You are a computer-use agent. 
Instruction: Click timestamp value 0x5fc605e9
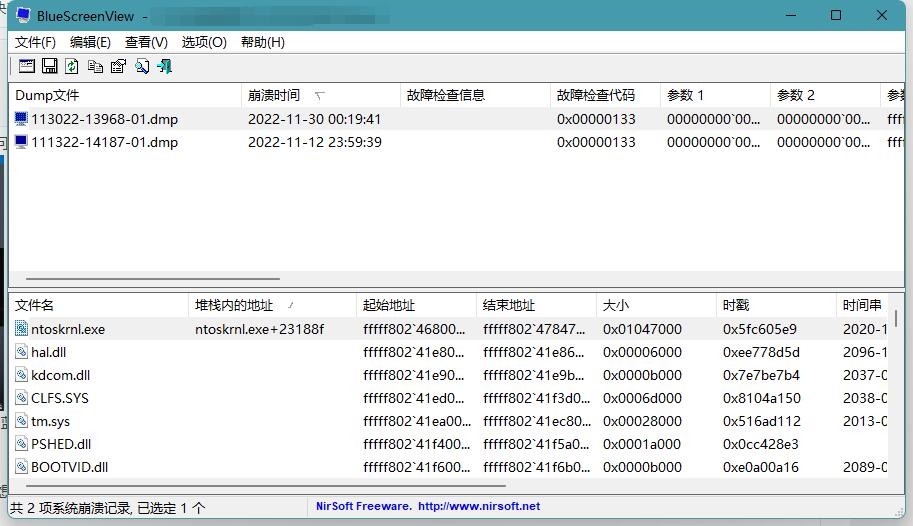click(x=759, y=329)
